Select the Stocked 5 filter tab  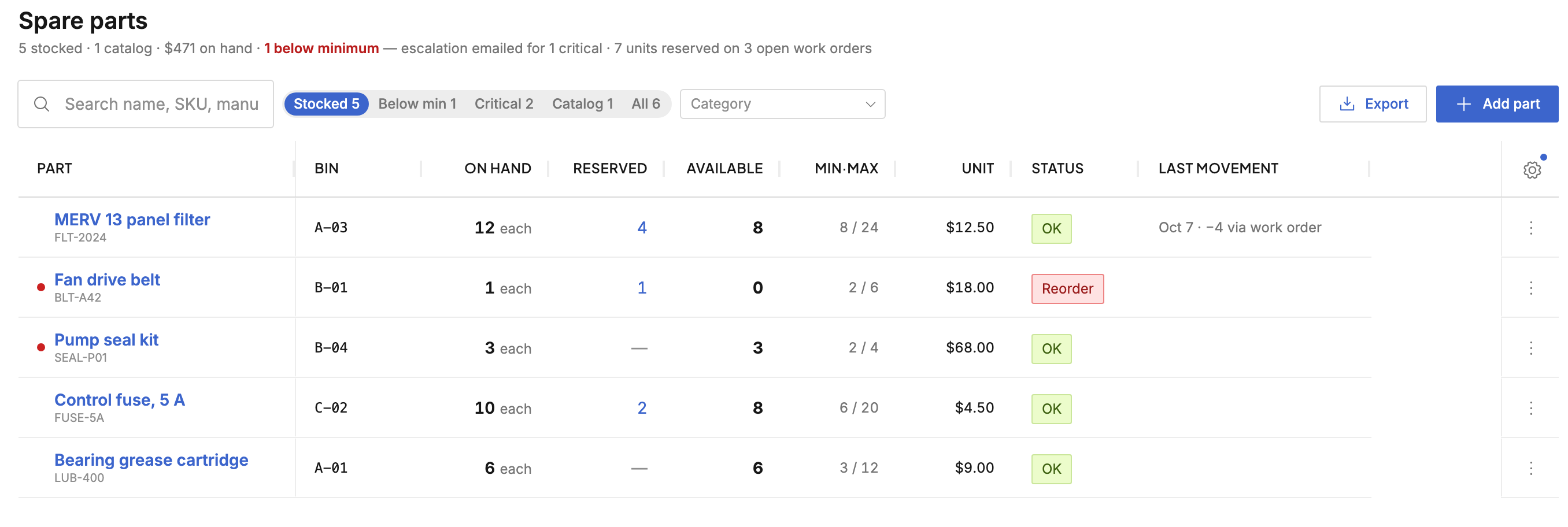point(326,104)
